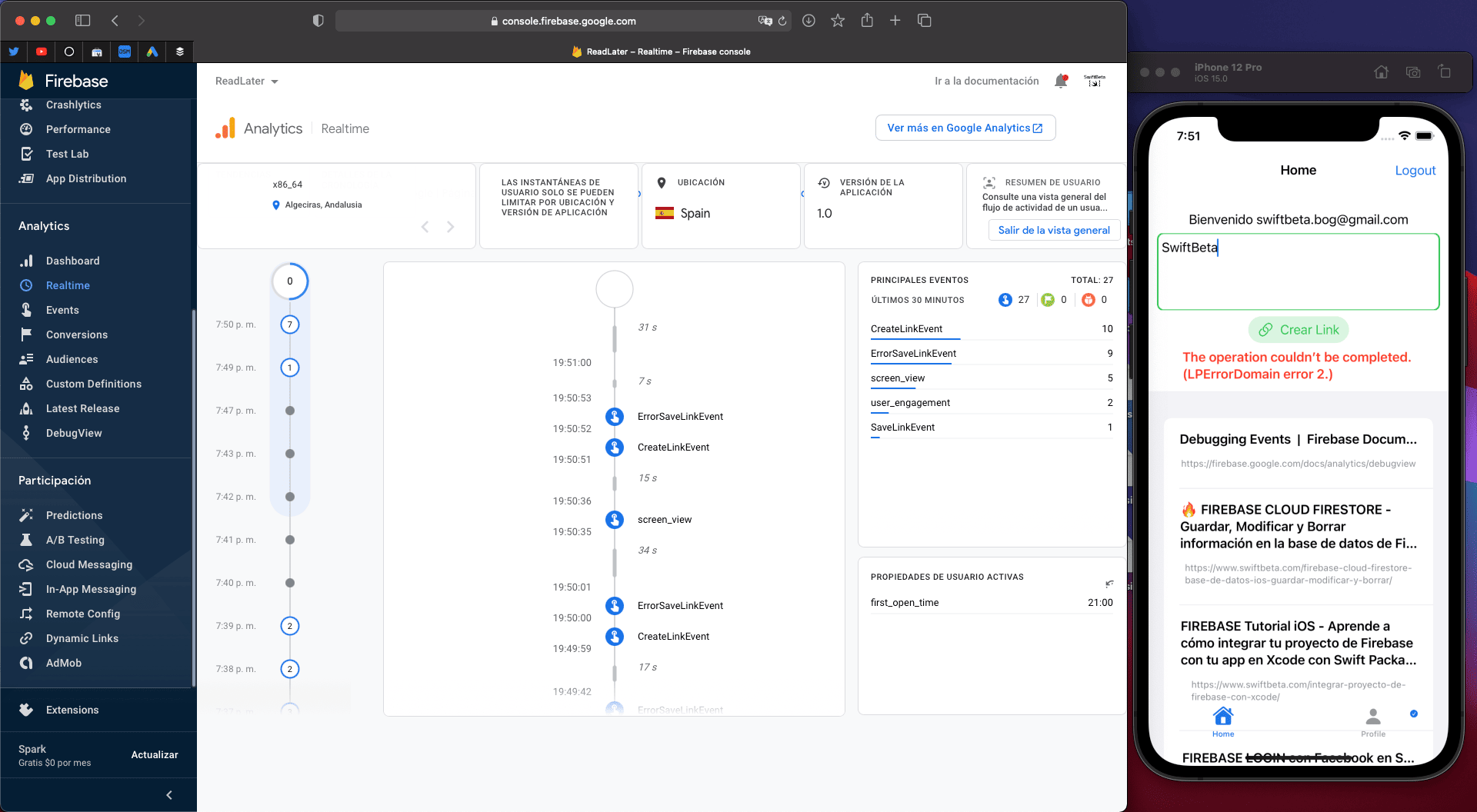This screenshot has width=1477, height=812.
Task: Select the Realtime clock icon
Action: [26, 285]
